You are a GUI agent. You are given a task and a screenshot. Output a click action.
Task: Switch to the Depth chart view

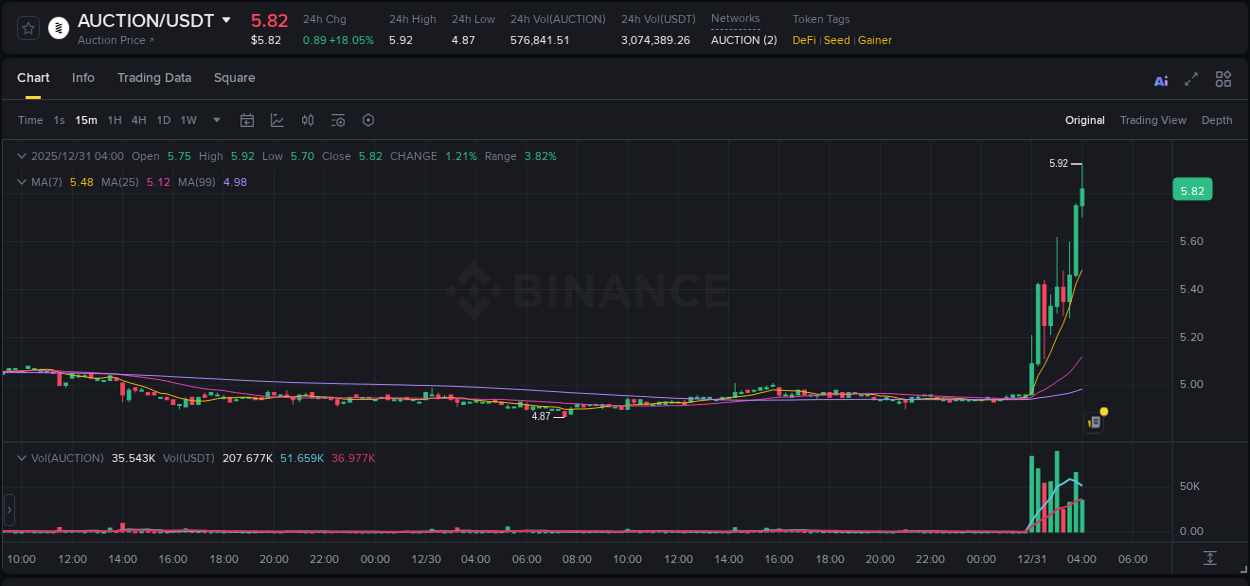coord(1216,120)
